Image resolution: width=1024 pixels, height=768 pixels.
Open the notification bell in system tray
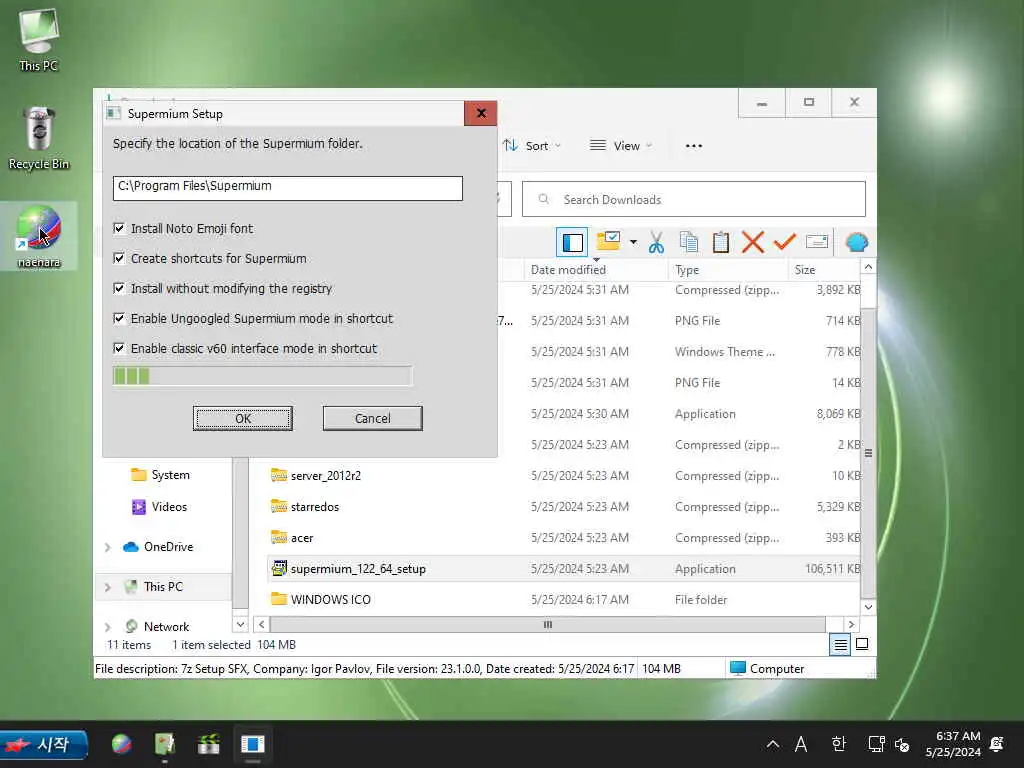pyautogui.click(x=997, y=744)
